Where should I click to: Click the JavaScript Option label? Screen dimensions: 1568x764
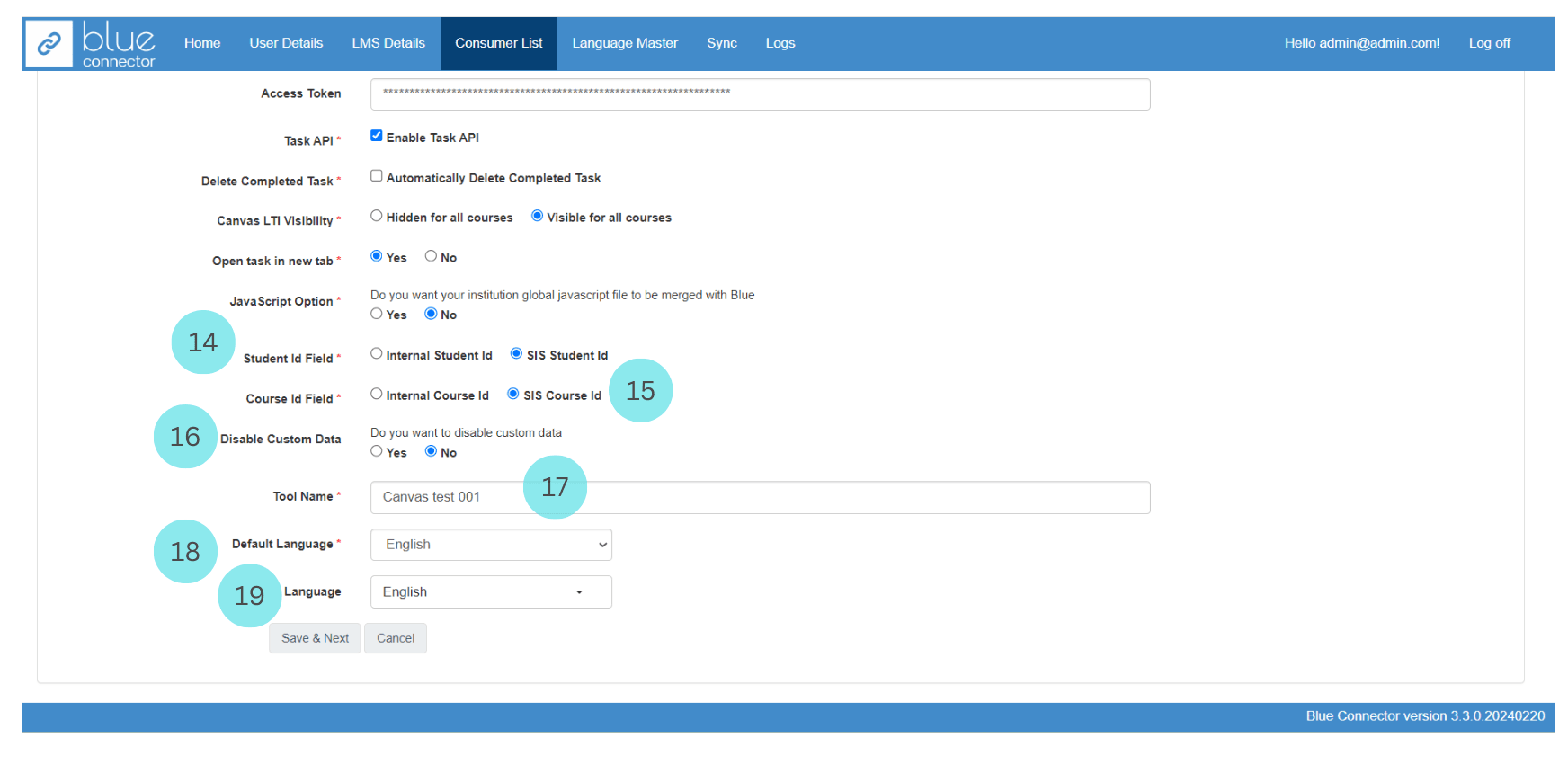281,301
